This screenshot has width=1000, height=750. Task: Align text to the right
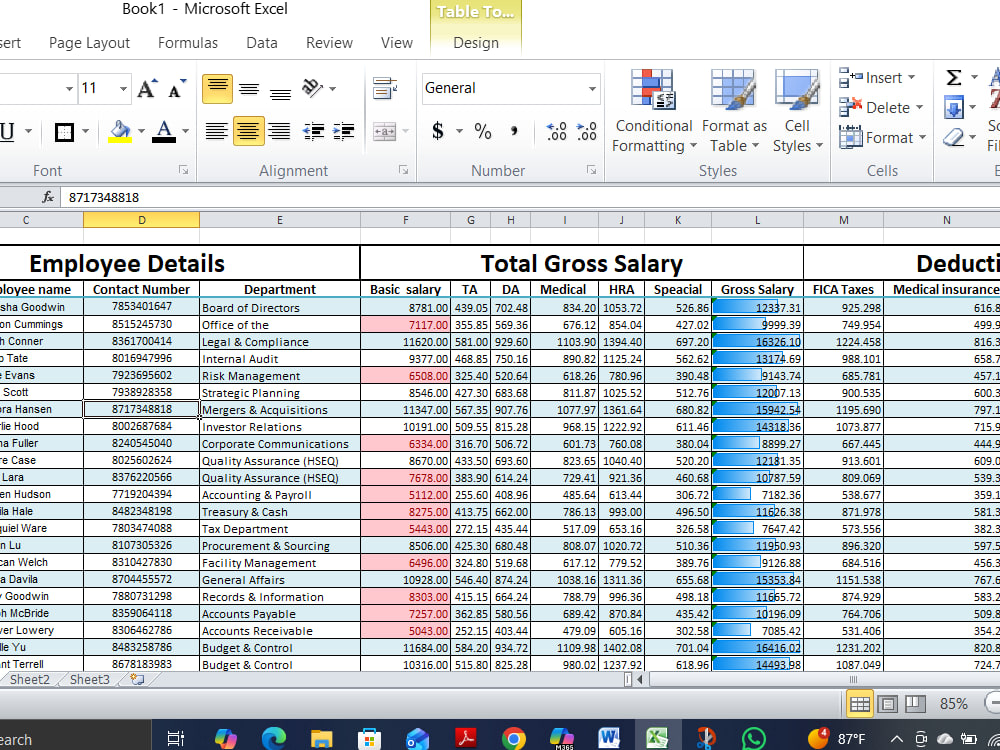(x=280, y=131)
